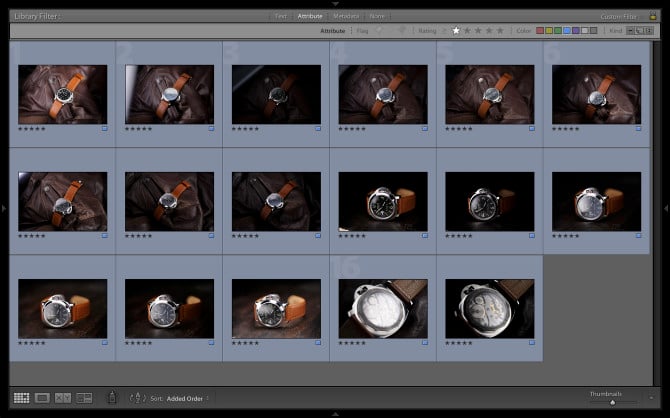The image size is (670, 418).
Task: Filter by the green color label
Action: [x=558, y=30]
